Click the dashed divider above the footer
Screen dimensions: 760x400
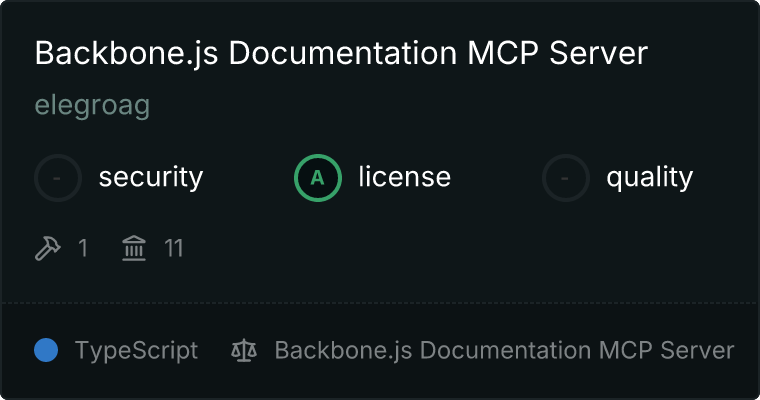coord(380,303)
